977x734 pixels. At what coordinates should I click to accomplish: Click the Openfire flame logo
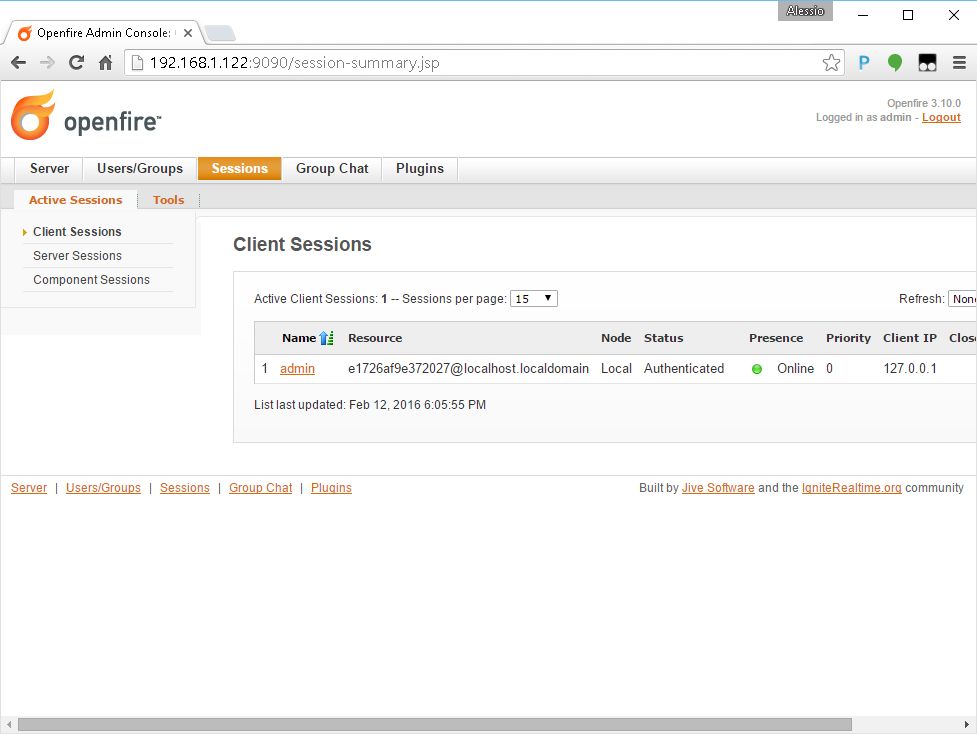[x=33, y=116]
